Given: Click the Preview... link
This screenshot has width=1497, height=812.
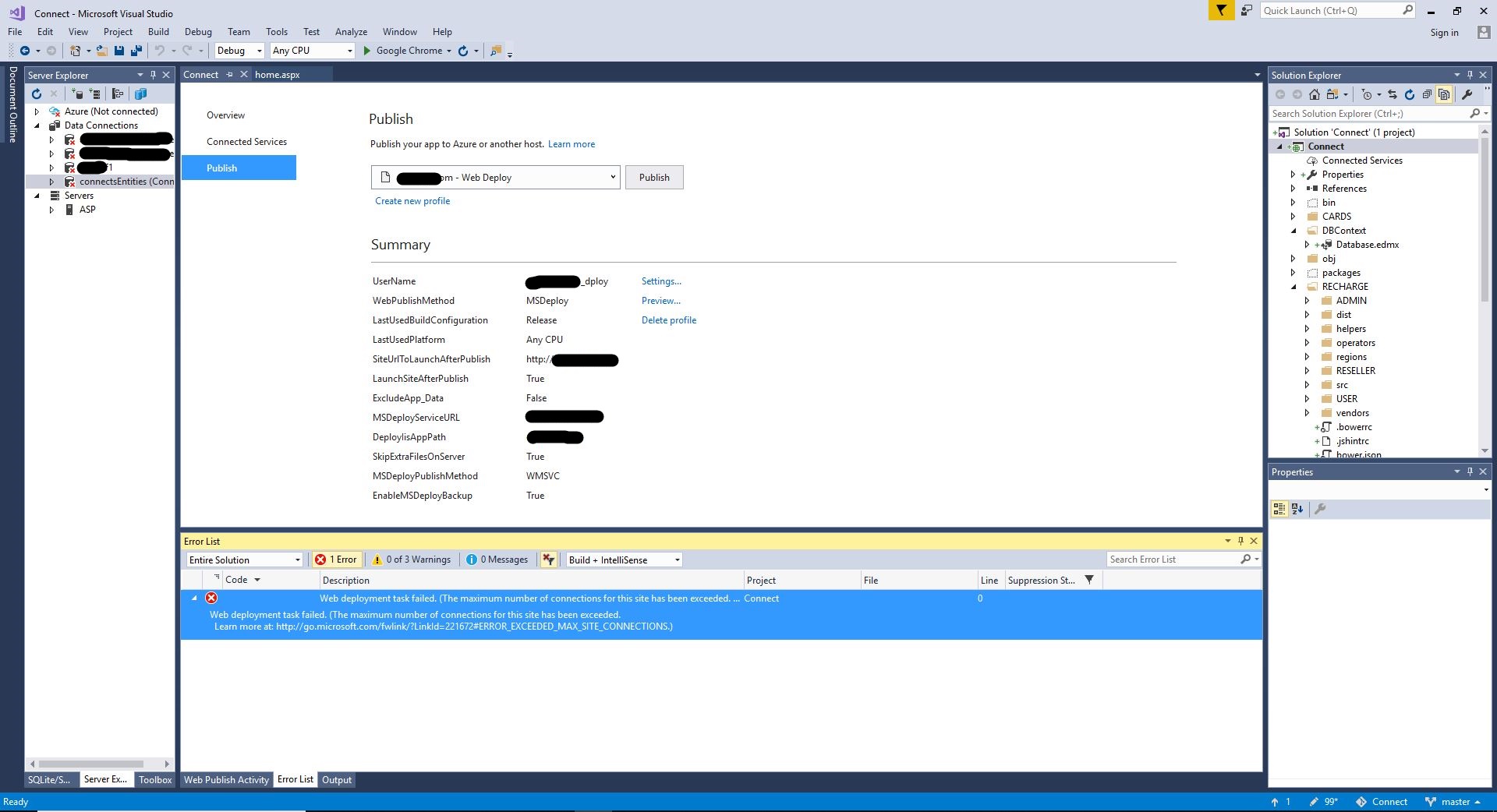Looking at the screenshot, I should tap(661, 301).
